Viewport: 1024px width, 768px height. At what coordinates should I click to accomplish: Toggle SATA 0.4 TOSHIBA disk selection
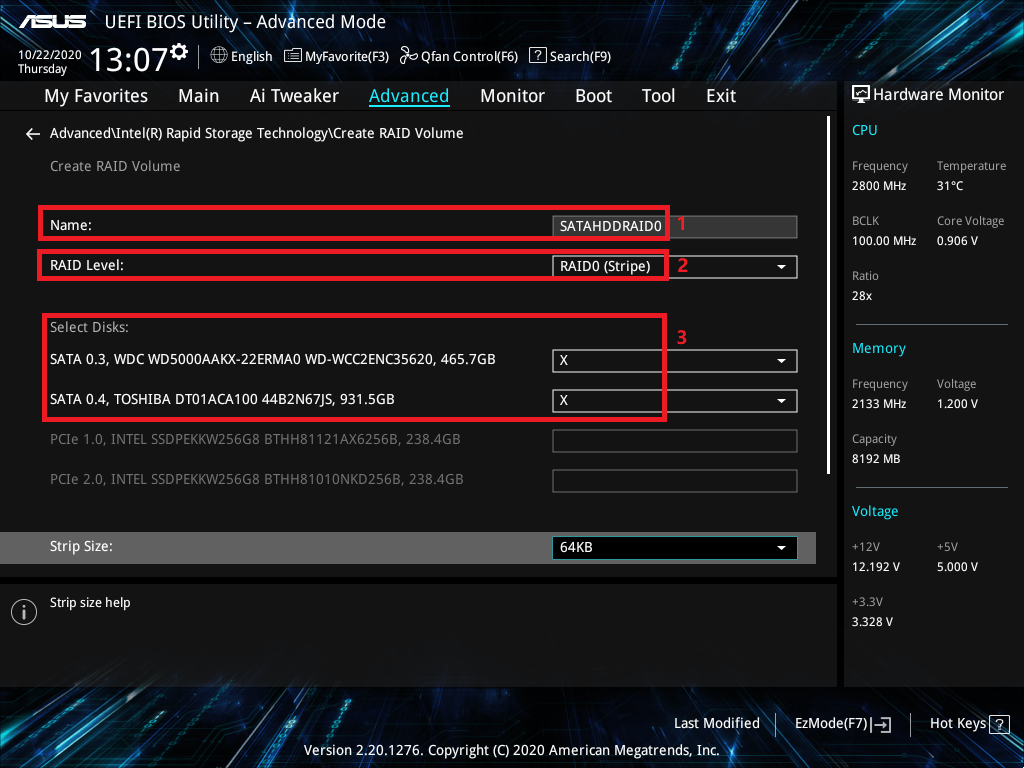tap(674, 400)
